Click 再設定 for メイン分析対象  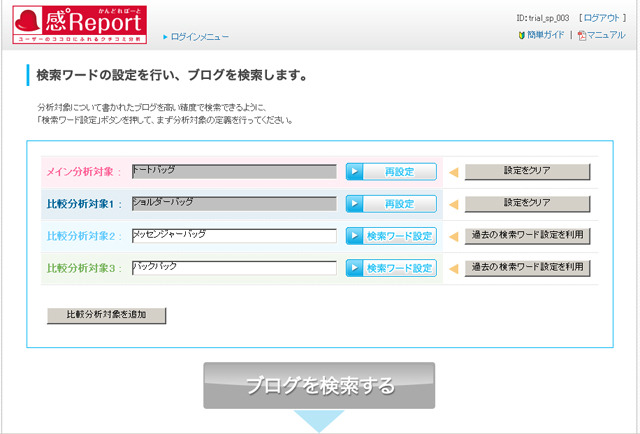click(391, 171)
